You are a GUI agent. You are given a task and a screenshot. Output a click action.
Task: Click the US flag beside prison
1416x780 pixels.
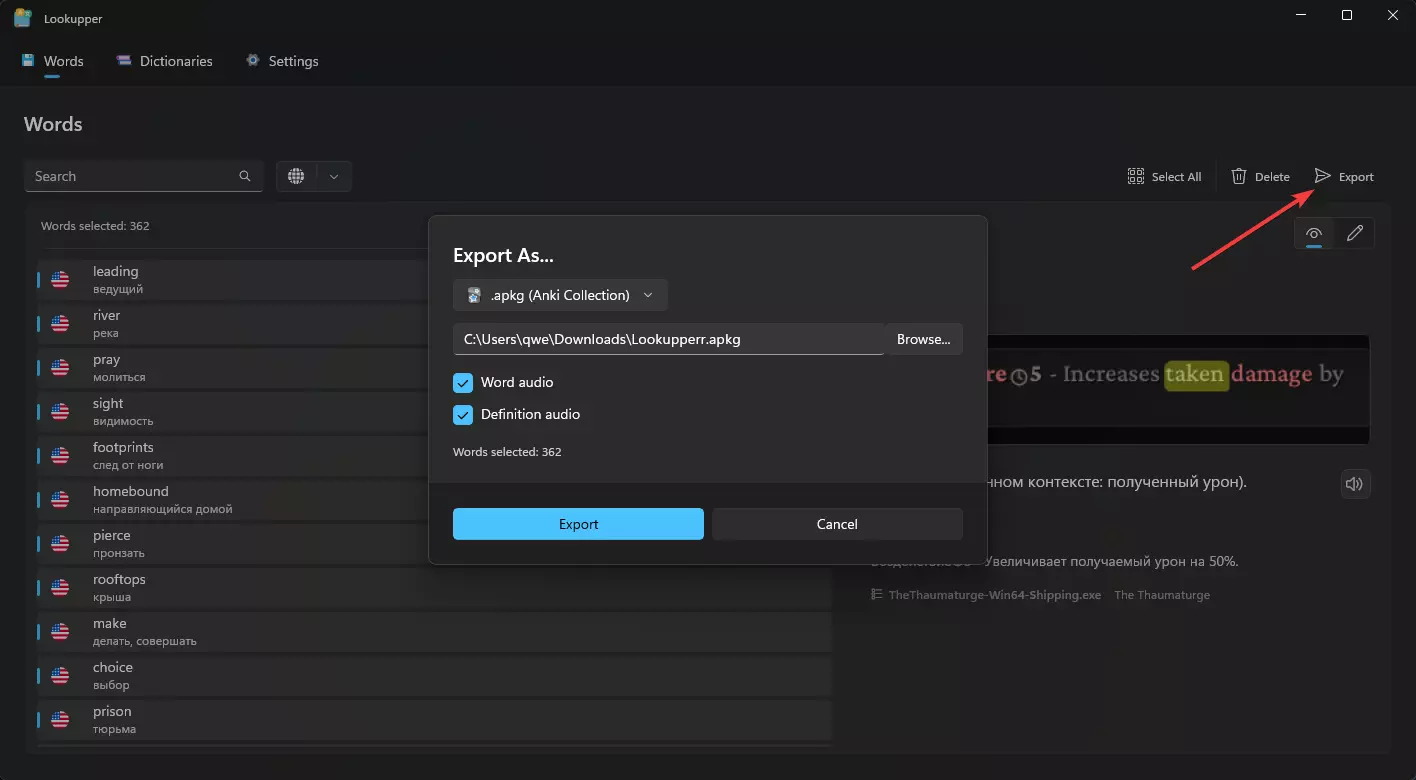pos(60,720)
